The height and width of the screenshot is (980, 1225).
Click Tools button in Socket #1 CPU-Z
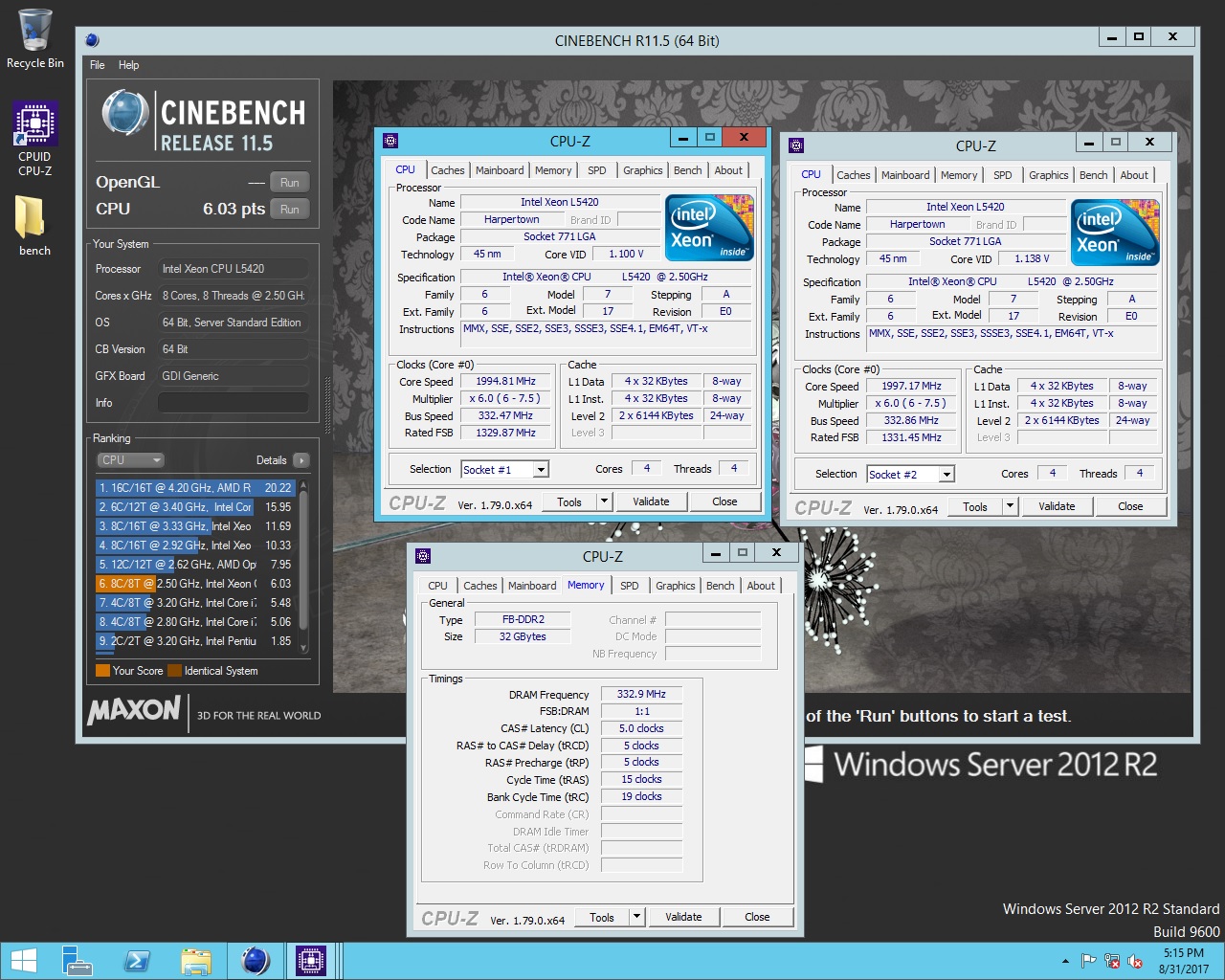569,501
